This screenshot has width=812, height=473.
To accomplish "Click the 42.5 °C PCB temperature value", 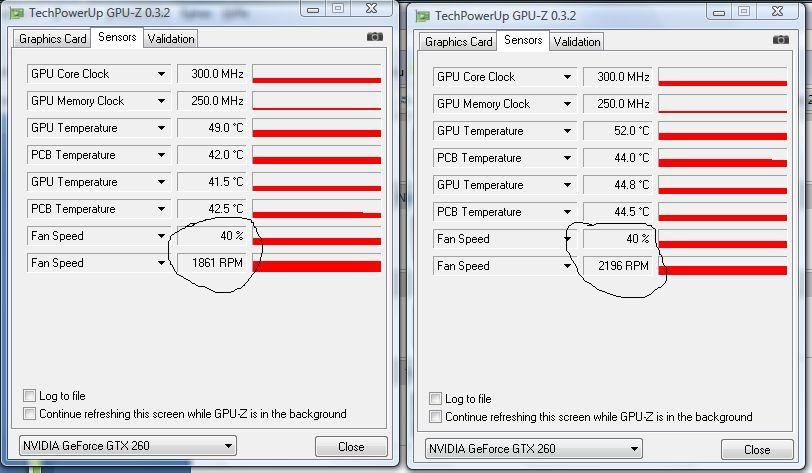I will point(212,209).
